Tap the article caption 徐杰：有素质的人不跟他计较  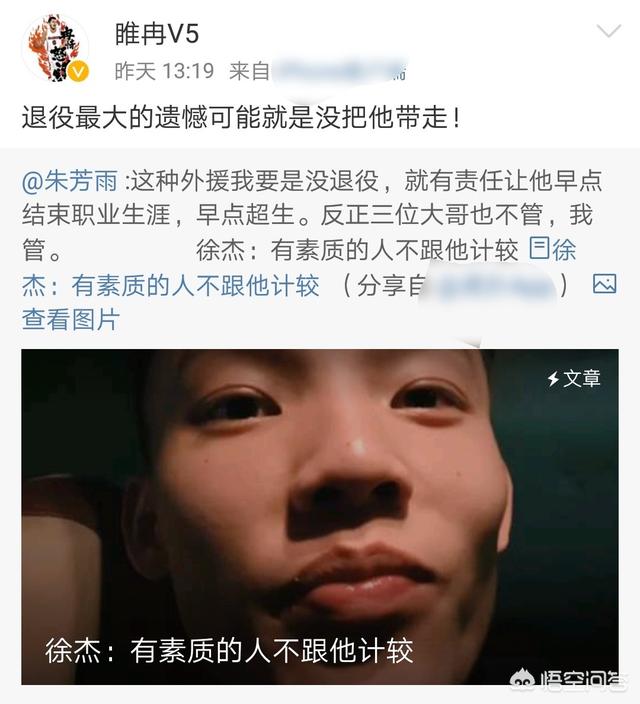pyautogui.click(x=229, y=650)
